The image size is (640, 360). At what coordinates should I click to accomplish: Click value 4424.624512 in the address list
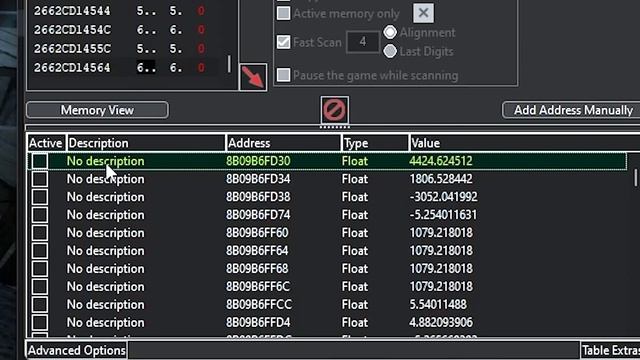[x=441, y=161]
